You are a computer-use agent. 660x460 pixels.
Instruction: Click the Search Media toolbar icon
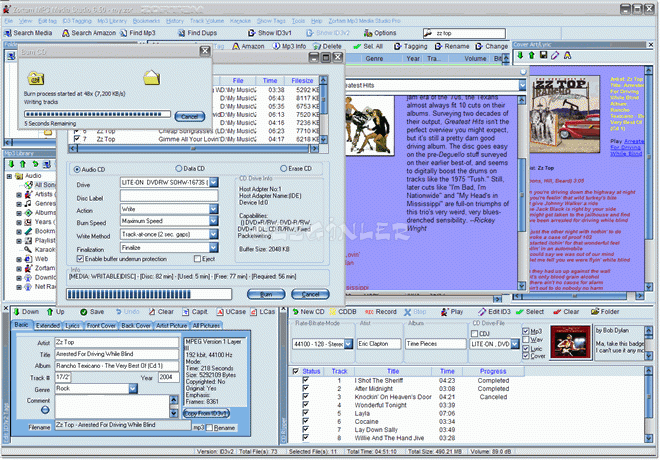(x=8, y=33)
